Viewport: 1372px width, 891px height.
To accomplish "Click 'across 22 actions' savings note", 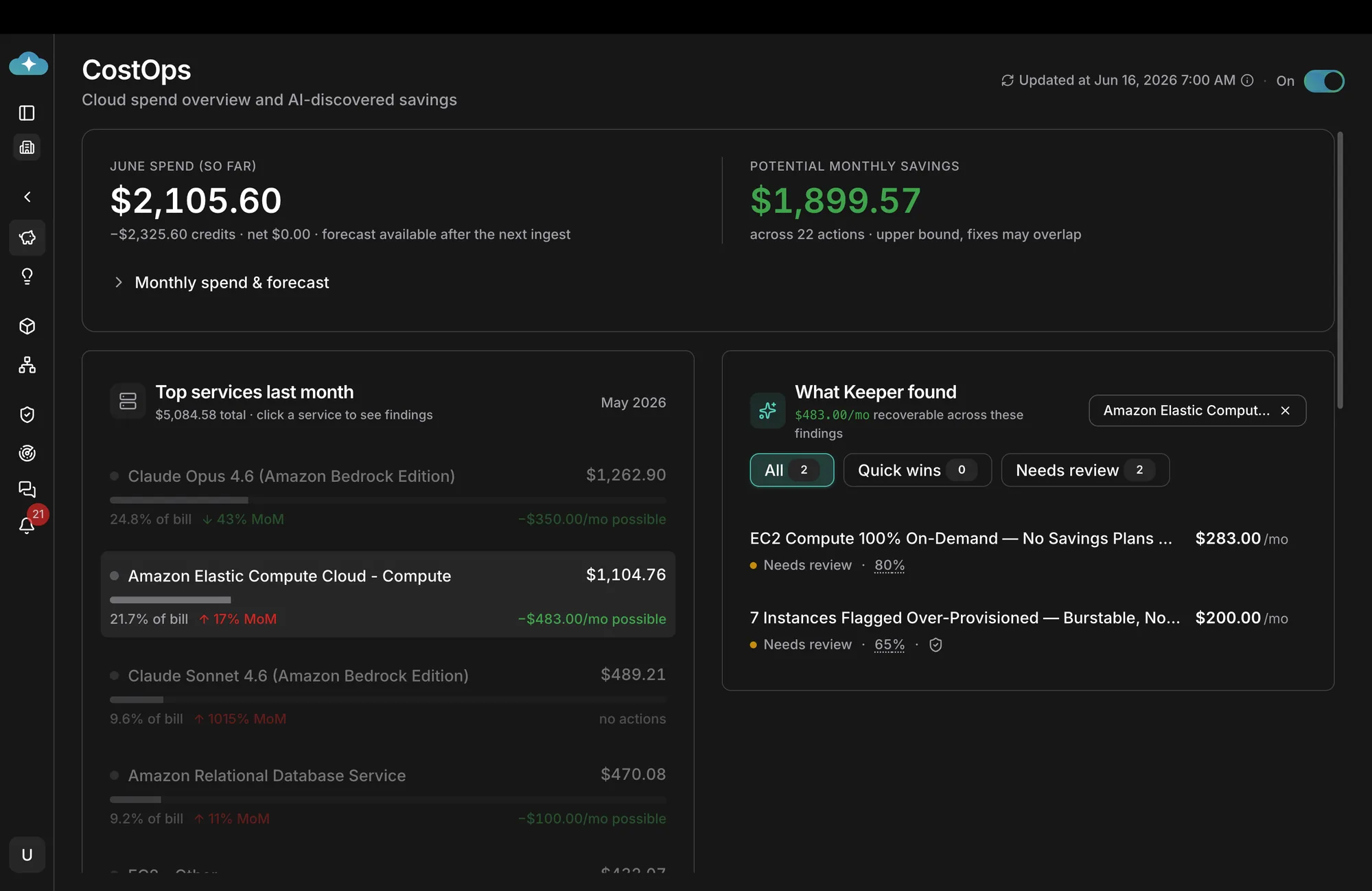I will pyautogui.click(x=807, y=234).
